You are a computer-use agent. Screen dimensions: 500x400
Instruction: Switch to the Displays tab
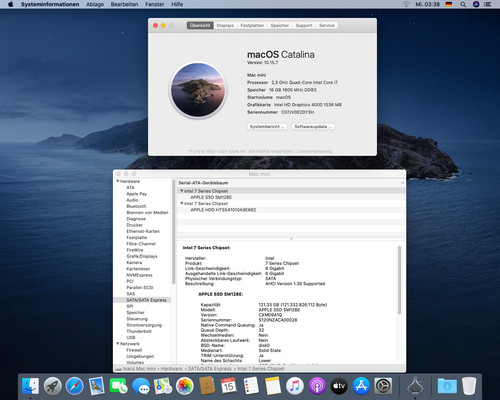(x=225, y=25)
